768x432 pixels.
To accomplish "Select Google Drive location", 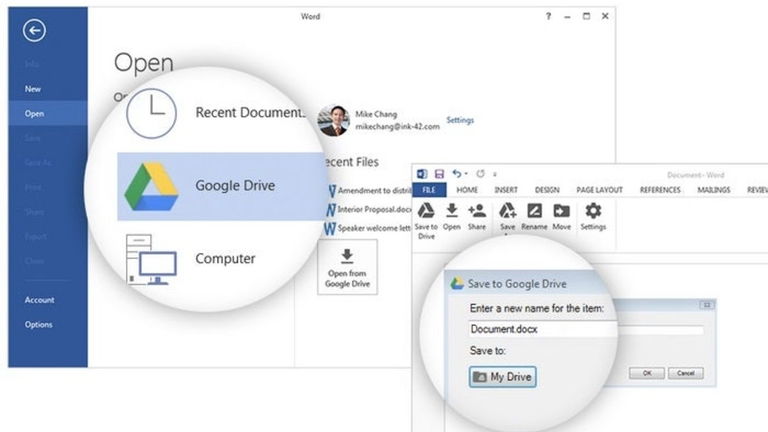I will (x=221, y=186).
